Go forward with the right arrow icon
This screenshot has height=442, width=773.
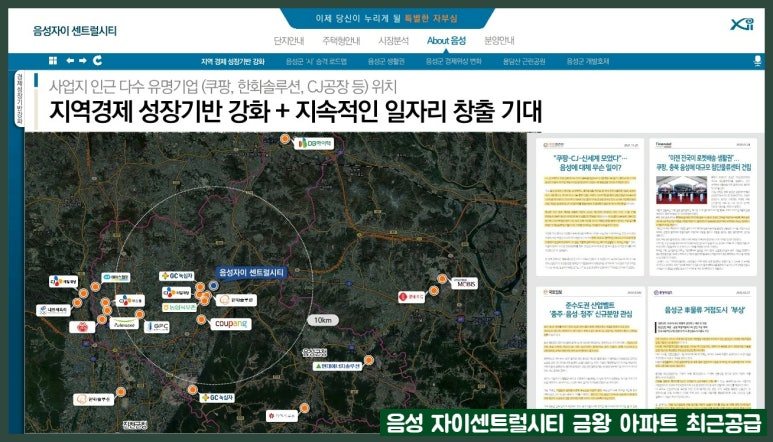[83, 61]
